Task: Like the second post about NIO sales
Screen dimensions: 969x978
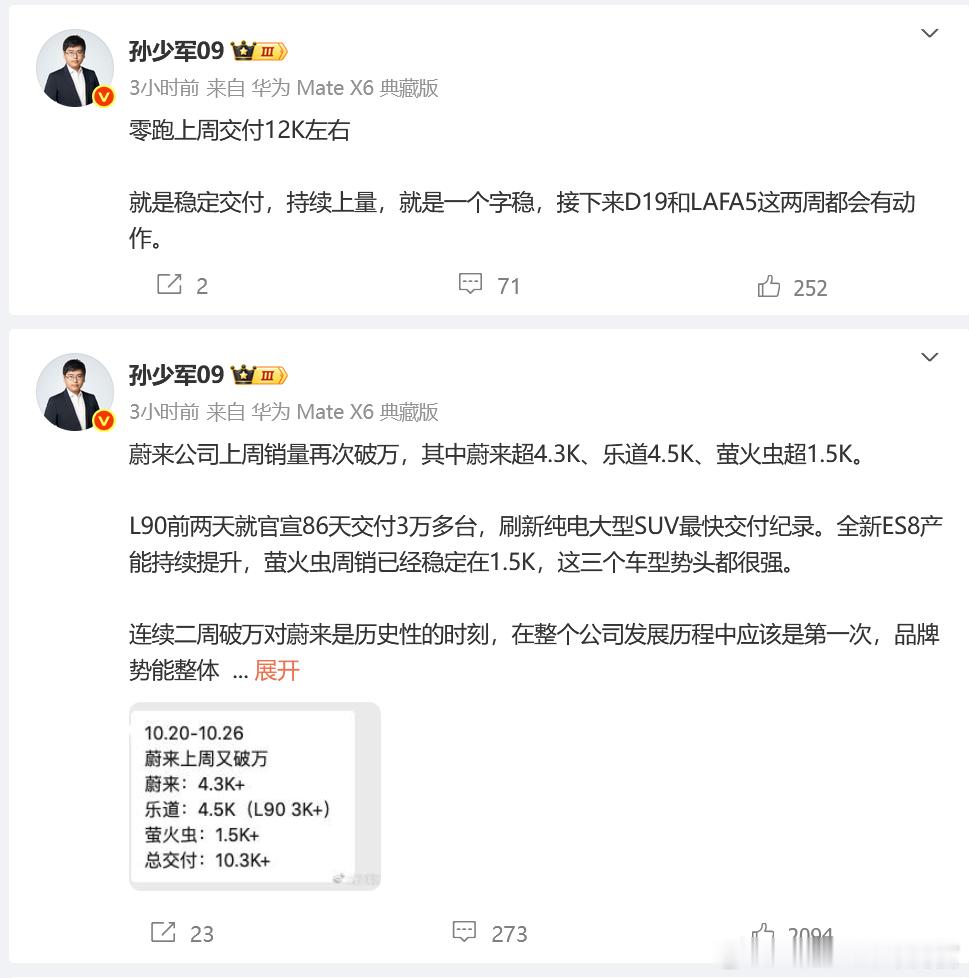Action: pyautogui.click(x=763, y=934)
